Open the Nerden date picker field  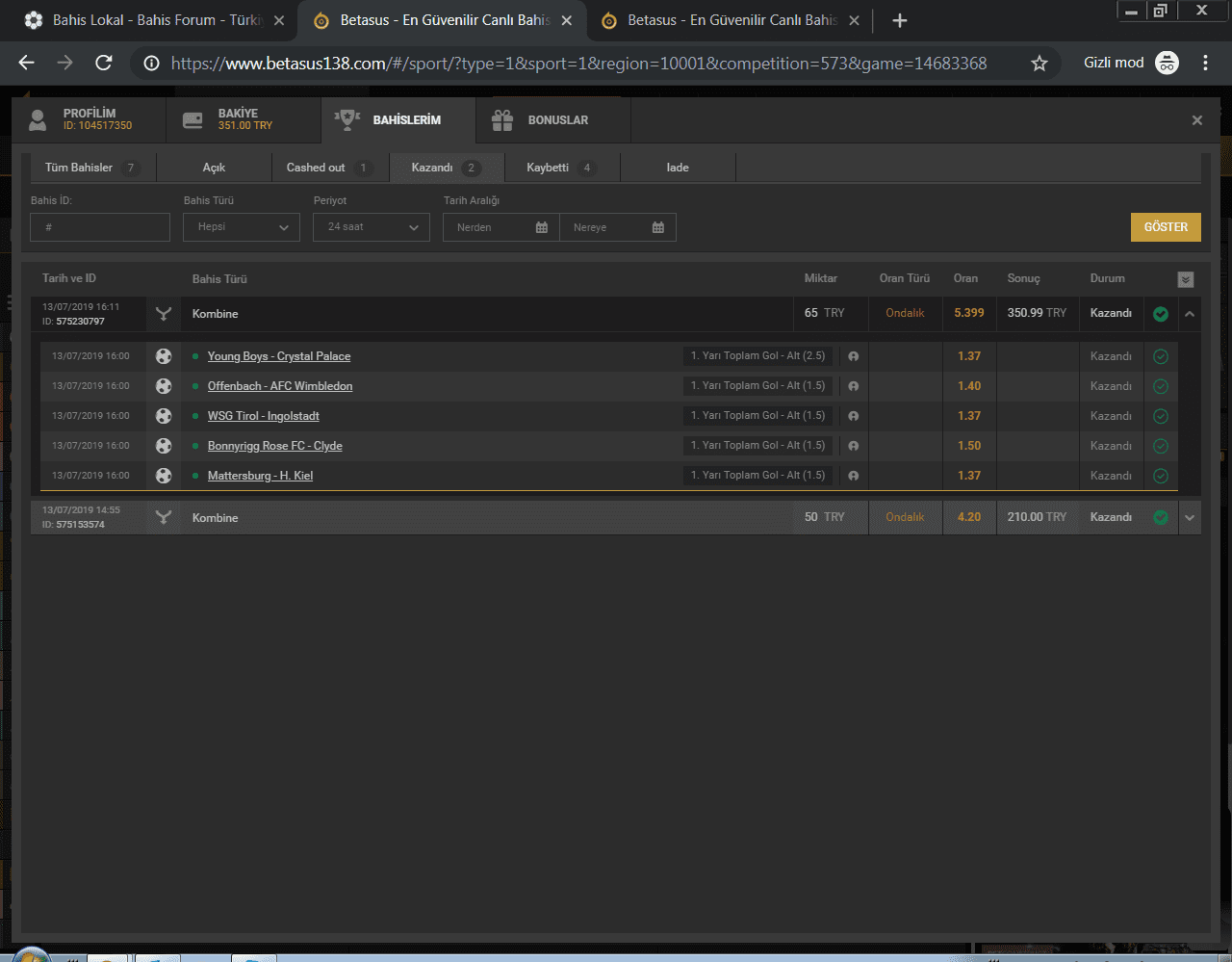(501, 227)
